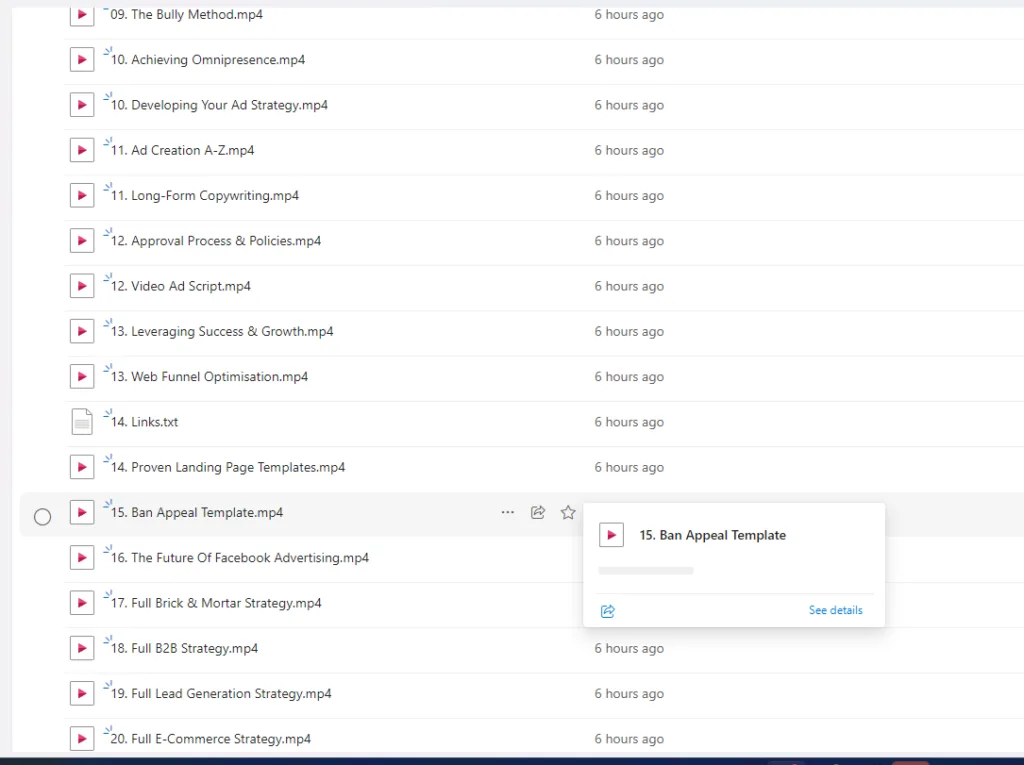The image size is (1024, 765).
Task: Open 12. Approval Process & Policies.mp4
Action: 216,241
